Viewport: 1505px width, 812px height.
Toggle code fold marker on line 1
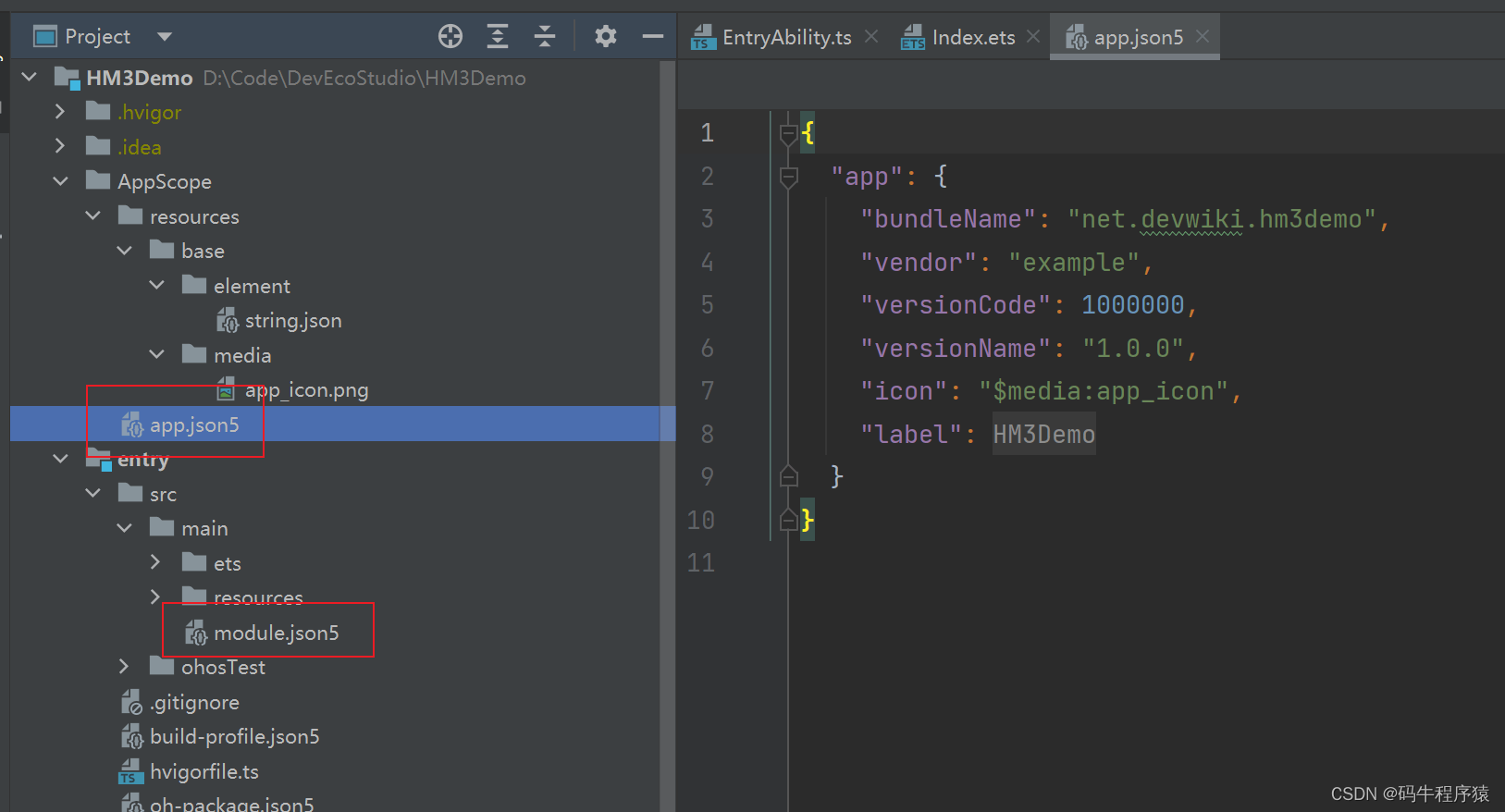[788, 134]
